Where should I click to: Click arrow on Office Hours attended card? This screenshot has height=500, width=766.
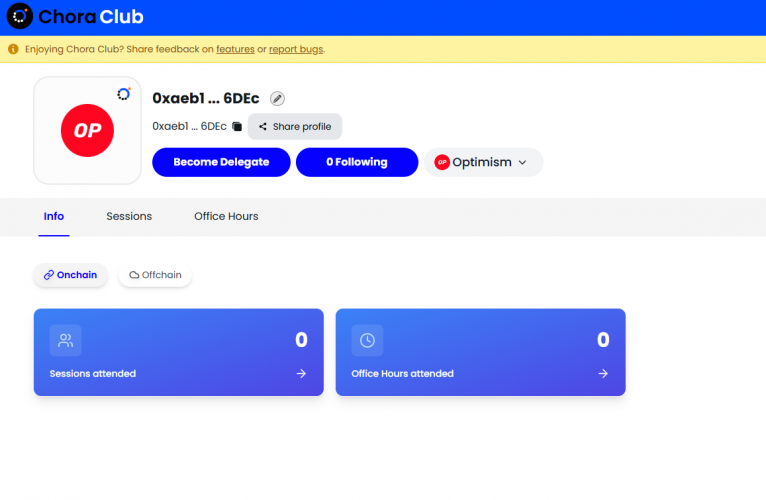click(x=603, y=373)
